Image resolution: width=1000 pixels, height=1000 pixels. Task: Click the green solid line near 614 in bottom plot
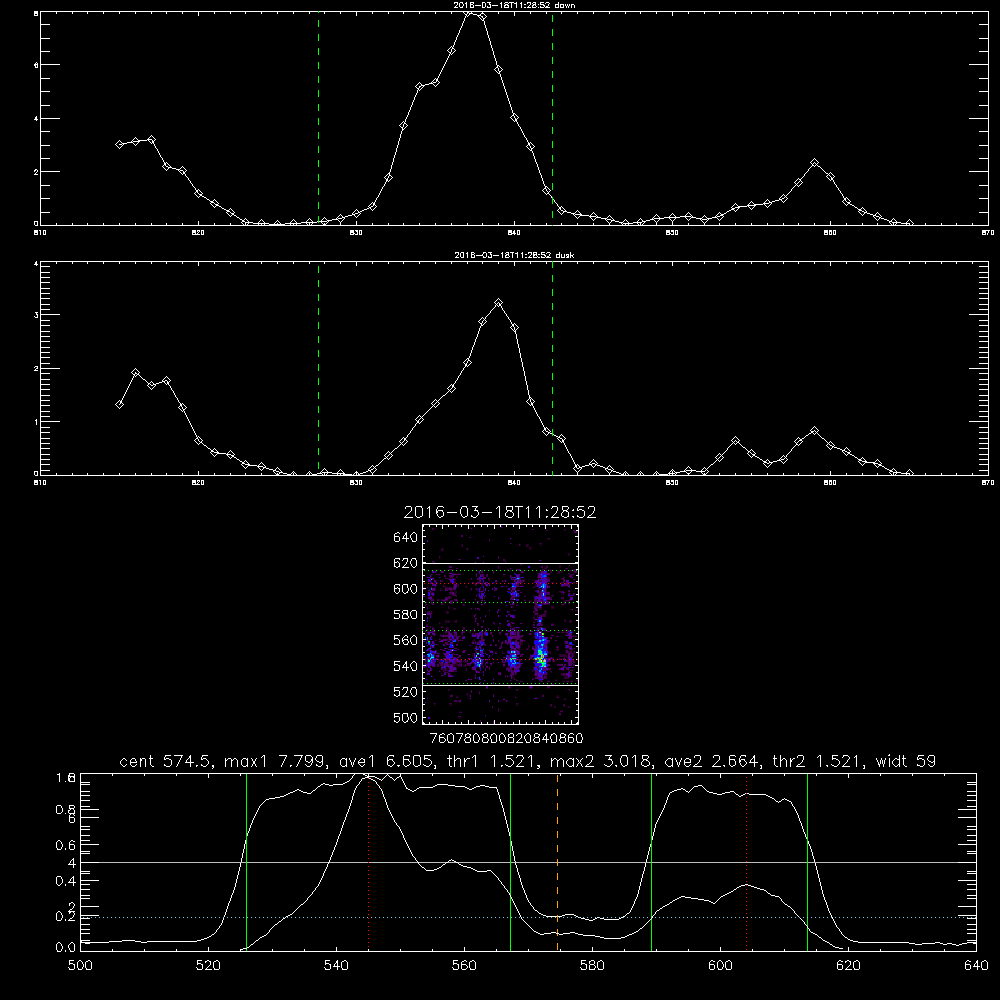[x=807, y=862]
